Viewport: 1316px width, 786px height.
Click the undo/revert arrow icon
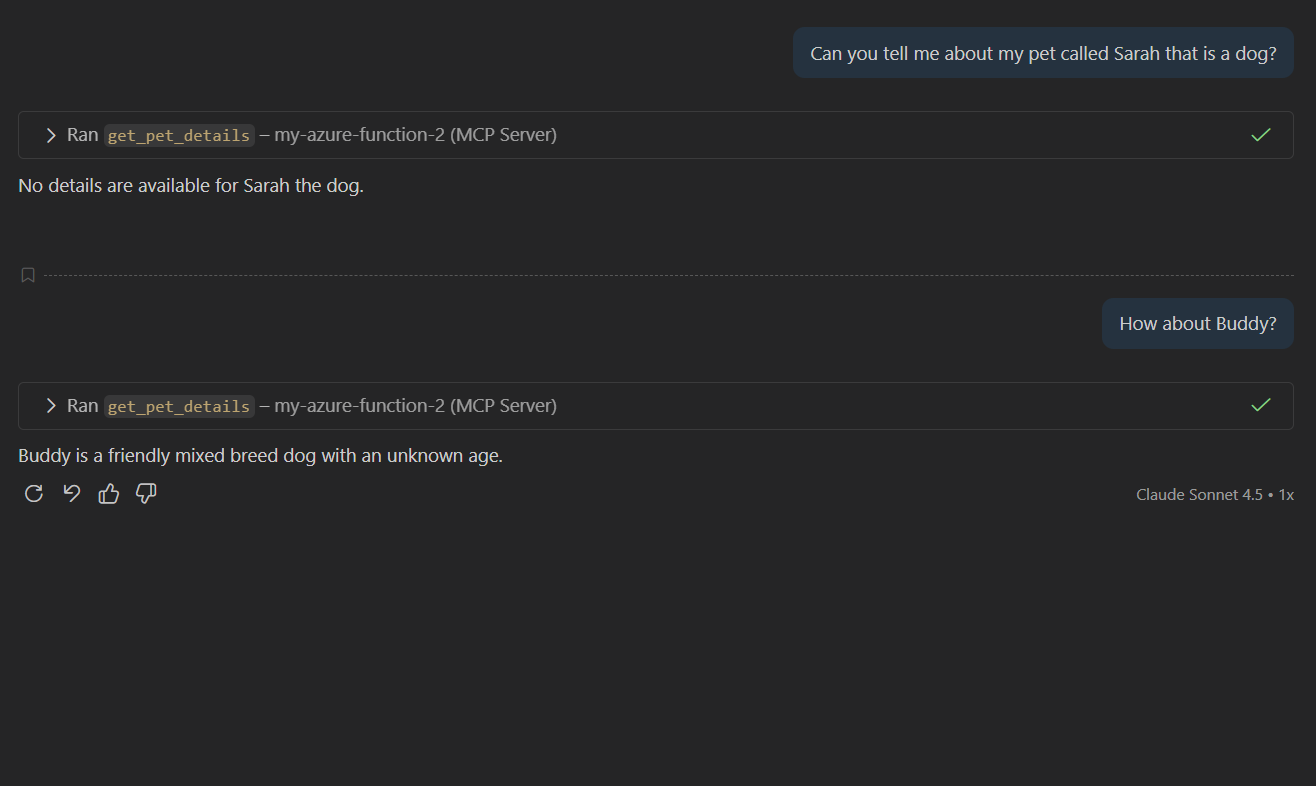72,493
